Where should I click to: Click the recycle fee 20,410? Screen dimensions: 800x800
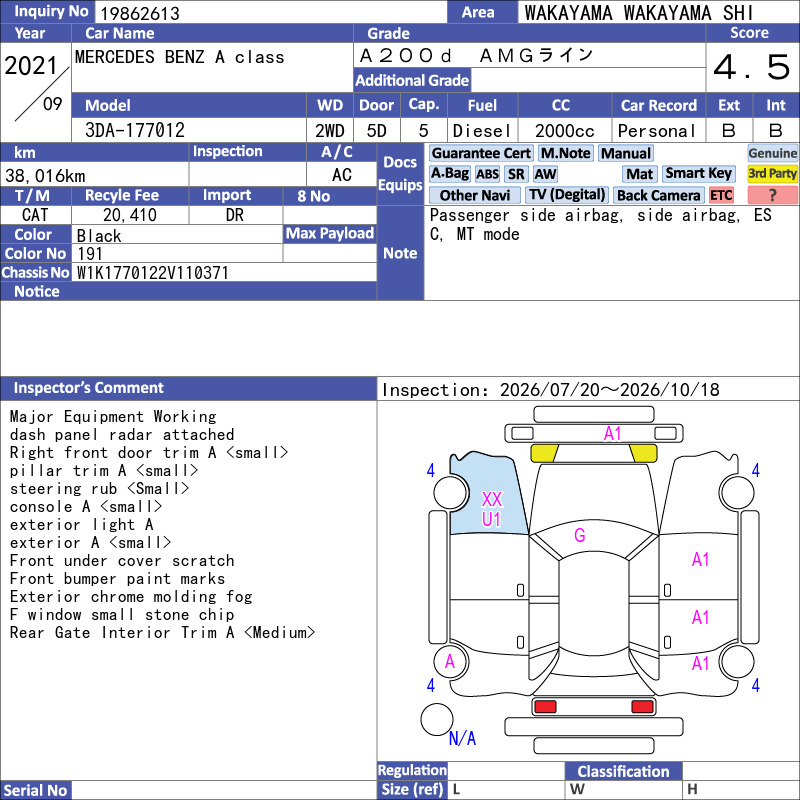click(x=130, y=215)
